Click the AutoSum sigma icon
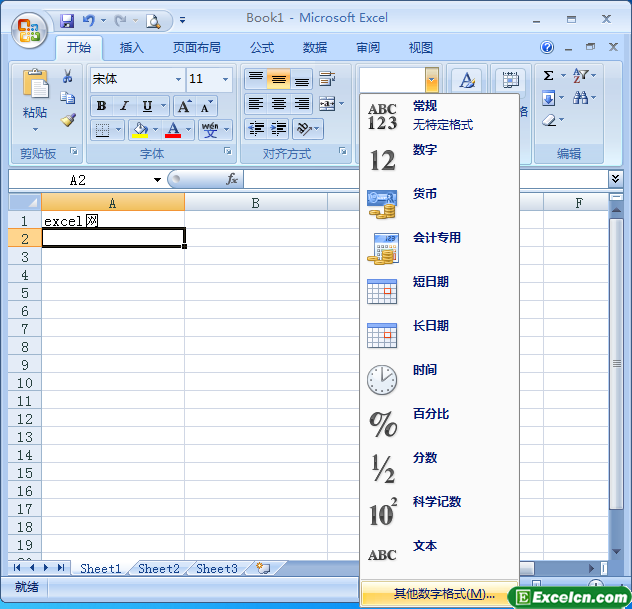This screenshot has width=632, height=609. pyautogui.click(x=548, y=76)
